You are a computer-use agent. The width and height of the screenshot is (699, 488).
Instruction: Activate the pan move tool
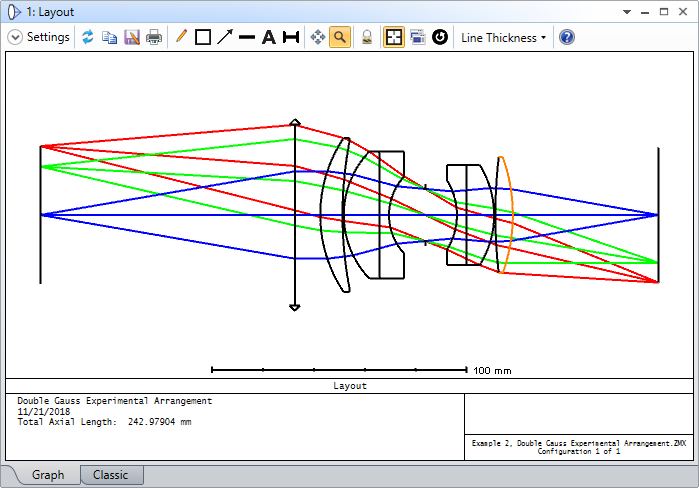pyautogui.click(x=317, y=37)
